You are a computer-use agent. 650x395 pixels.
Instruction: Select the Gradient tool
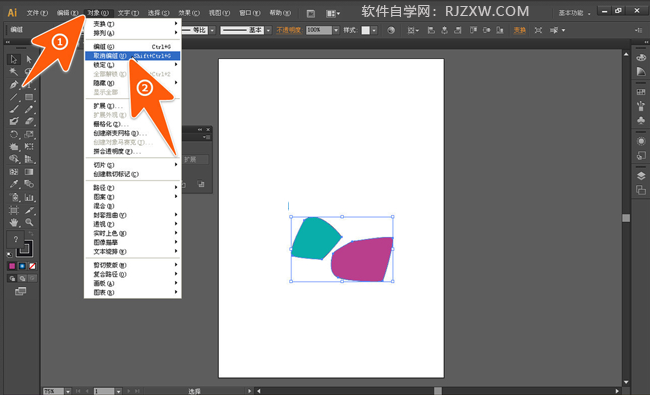[x=29, y=172]
